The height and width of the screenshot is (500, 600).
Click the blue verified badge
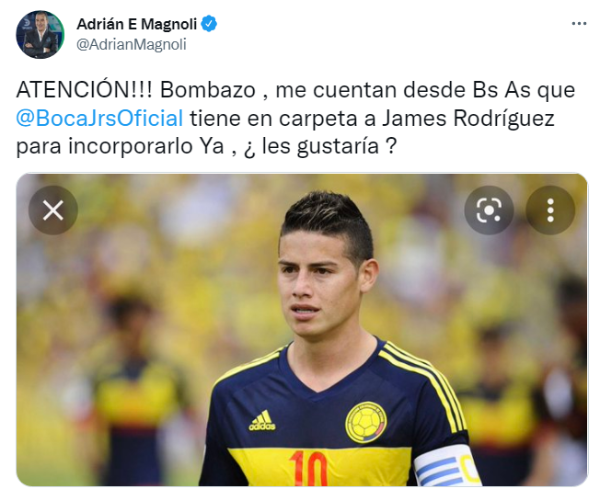tap(209, 24)
